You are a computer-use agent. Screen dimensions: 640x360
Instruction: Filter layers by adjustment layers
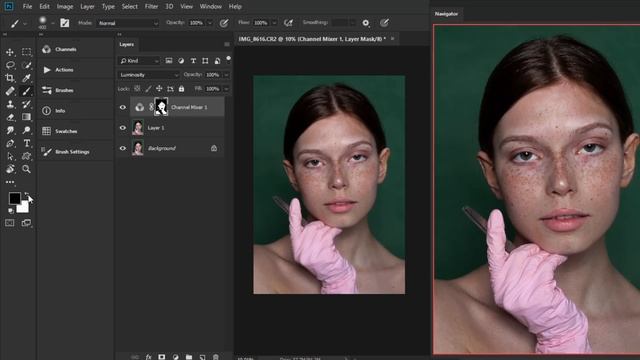click(x=181, y=61)
